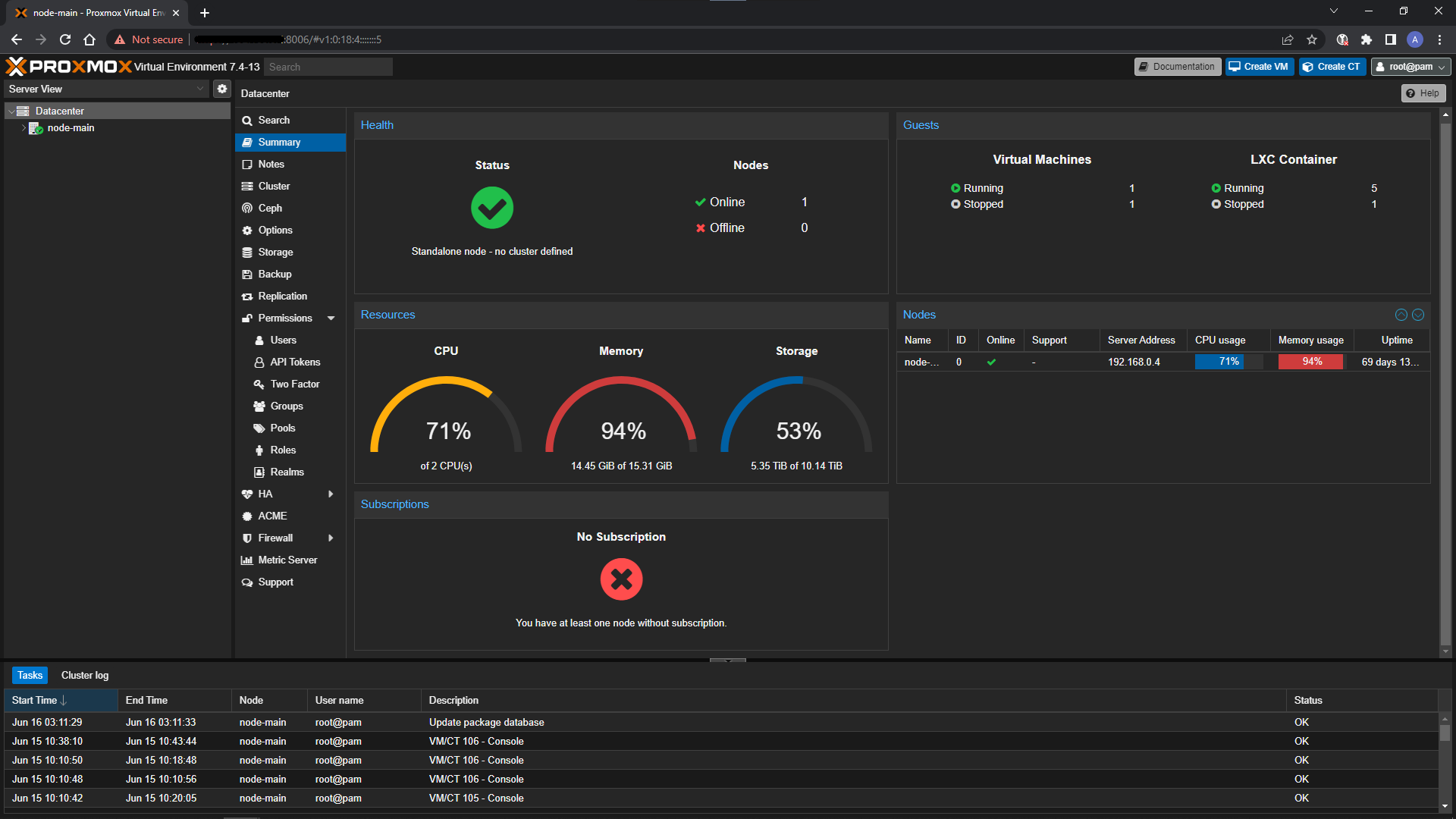This screenshot has width=1456, height=819.
Task: Switch to the Cluster log tab
Action: point(85,675)
